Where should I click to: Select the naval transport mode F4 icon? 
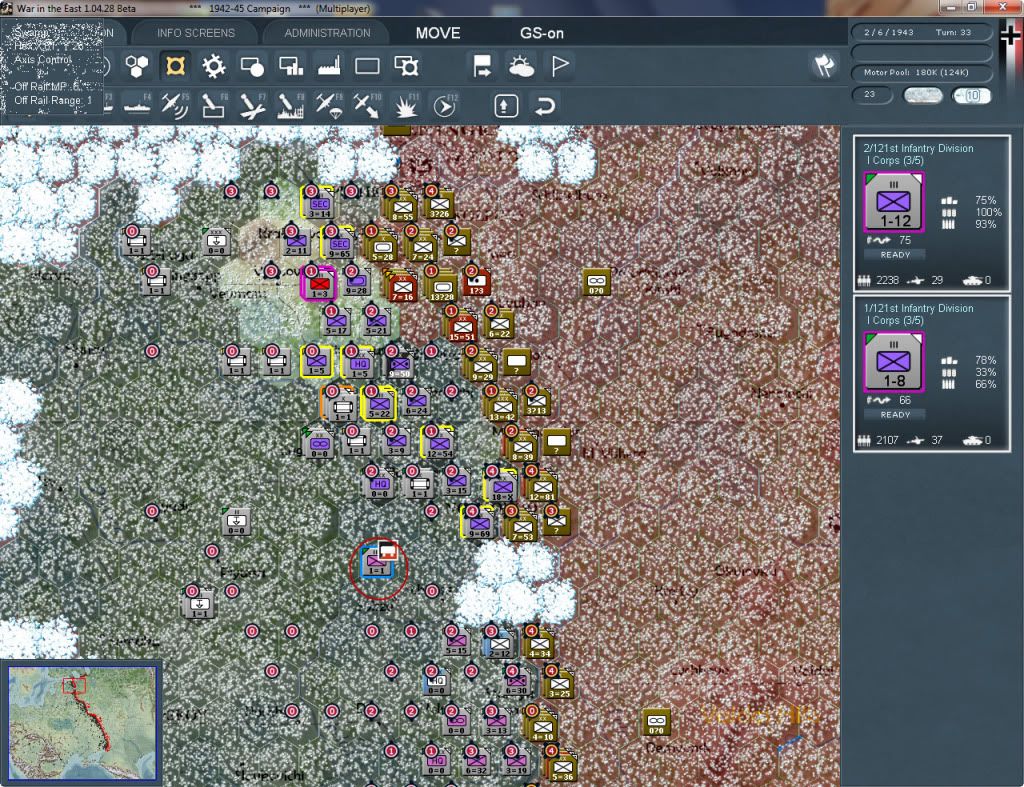(x=137, y=104)
